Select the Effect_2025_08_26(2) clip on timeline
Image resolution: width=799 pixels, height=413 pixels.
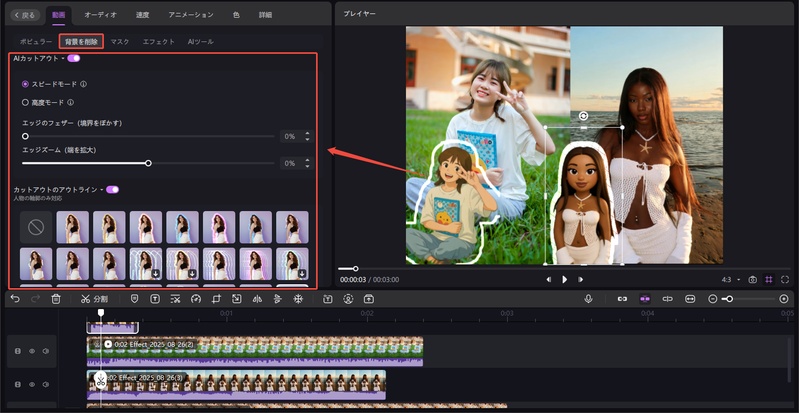(x=255, y=351)
